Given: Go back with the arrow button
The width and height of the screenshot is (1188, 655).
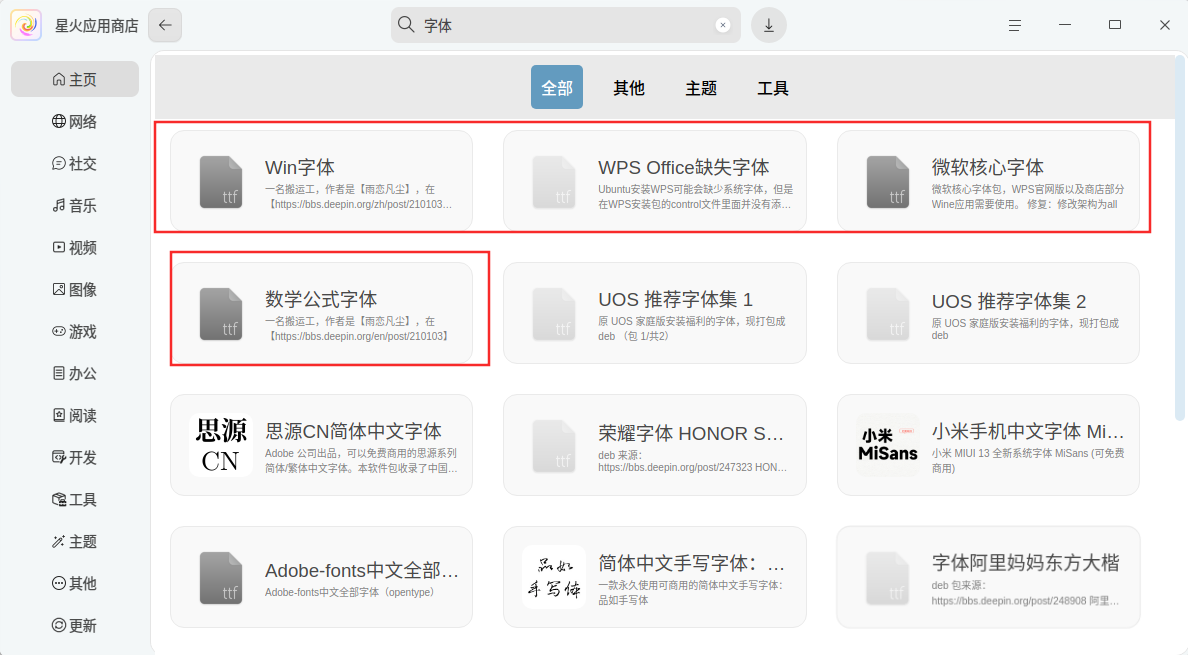Looking at the screenshot, I should 165,25.
